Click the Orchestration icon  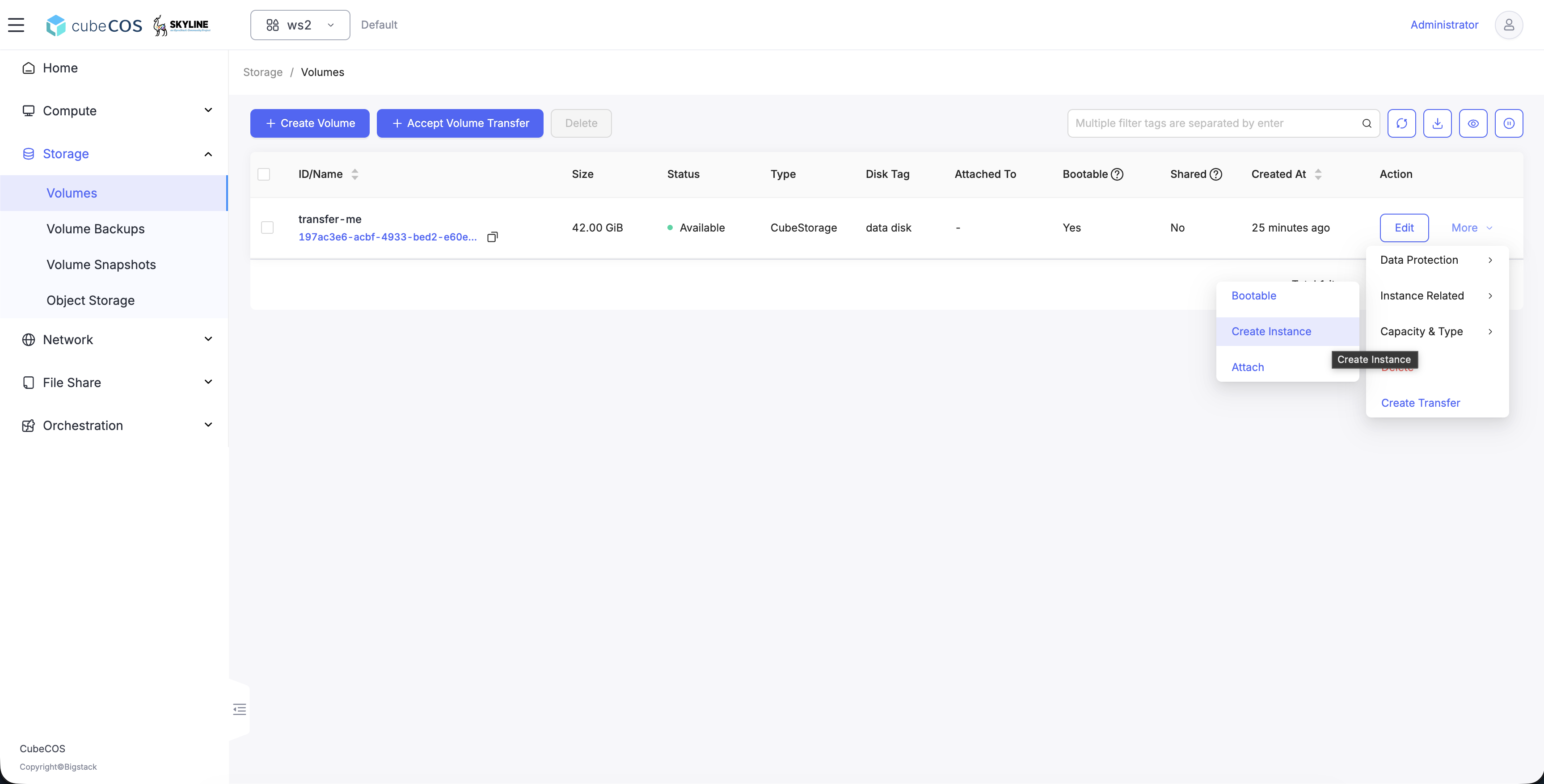[x=28, y=426]
